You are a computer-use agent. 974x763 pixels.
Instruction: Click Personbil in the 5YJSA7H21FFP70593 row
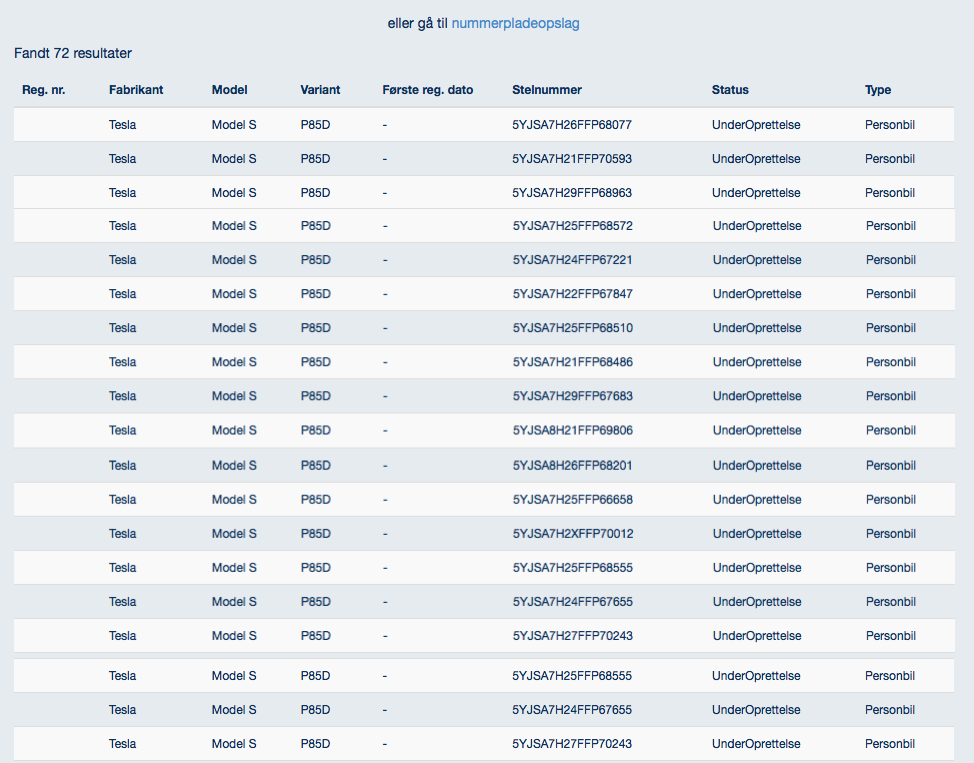click(890, 159)
